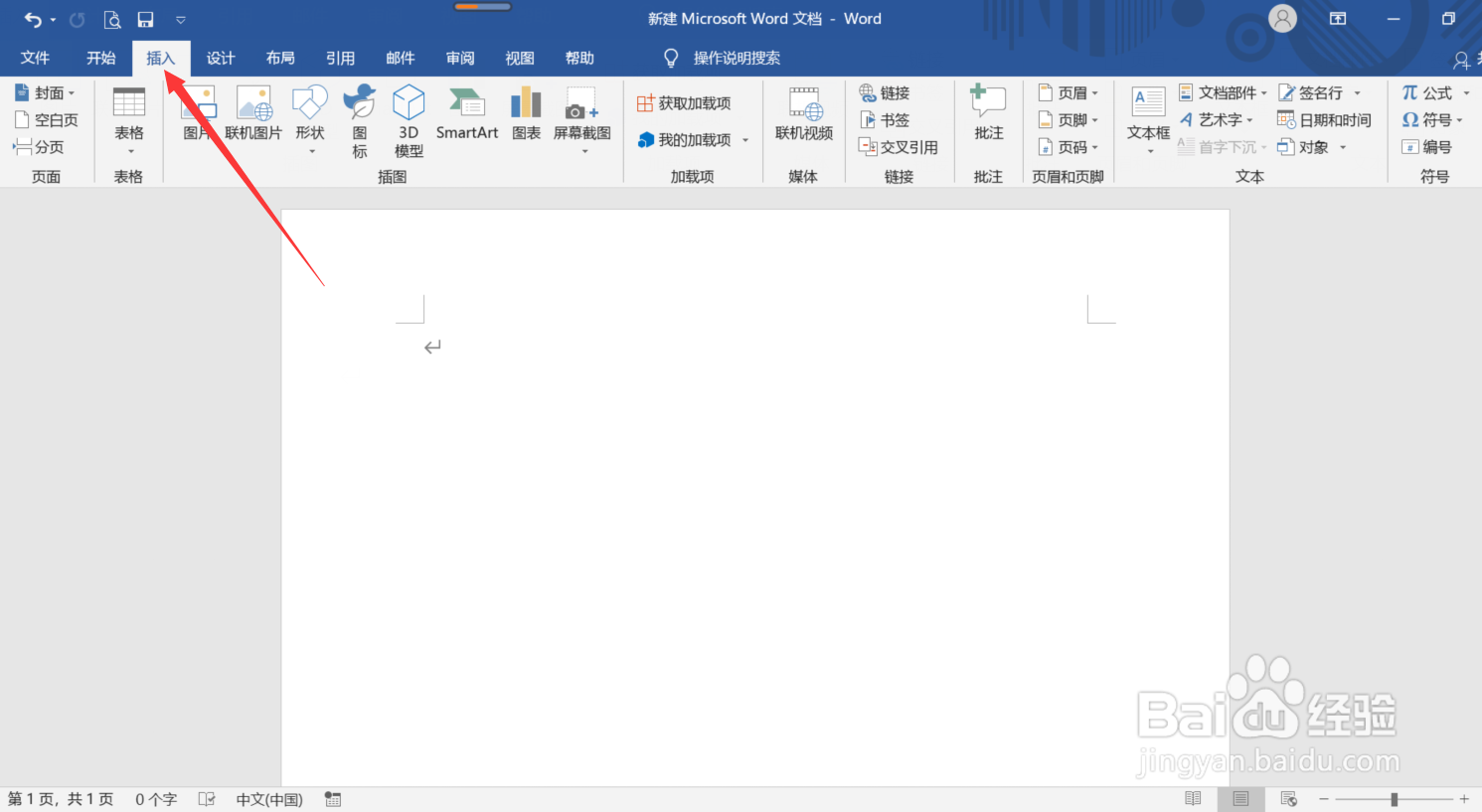
Task: Open Ribbon Display Options button
Action: [1338, 19]
